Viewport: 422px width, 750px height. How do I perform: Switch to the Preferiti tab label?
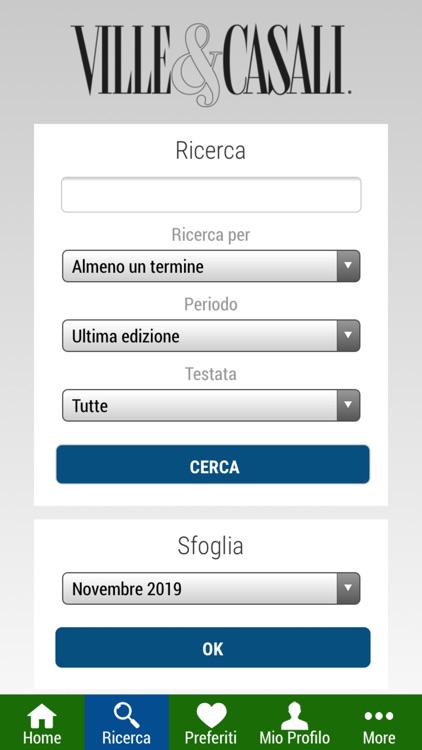211,737
